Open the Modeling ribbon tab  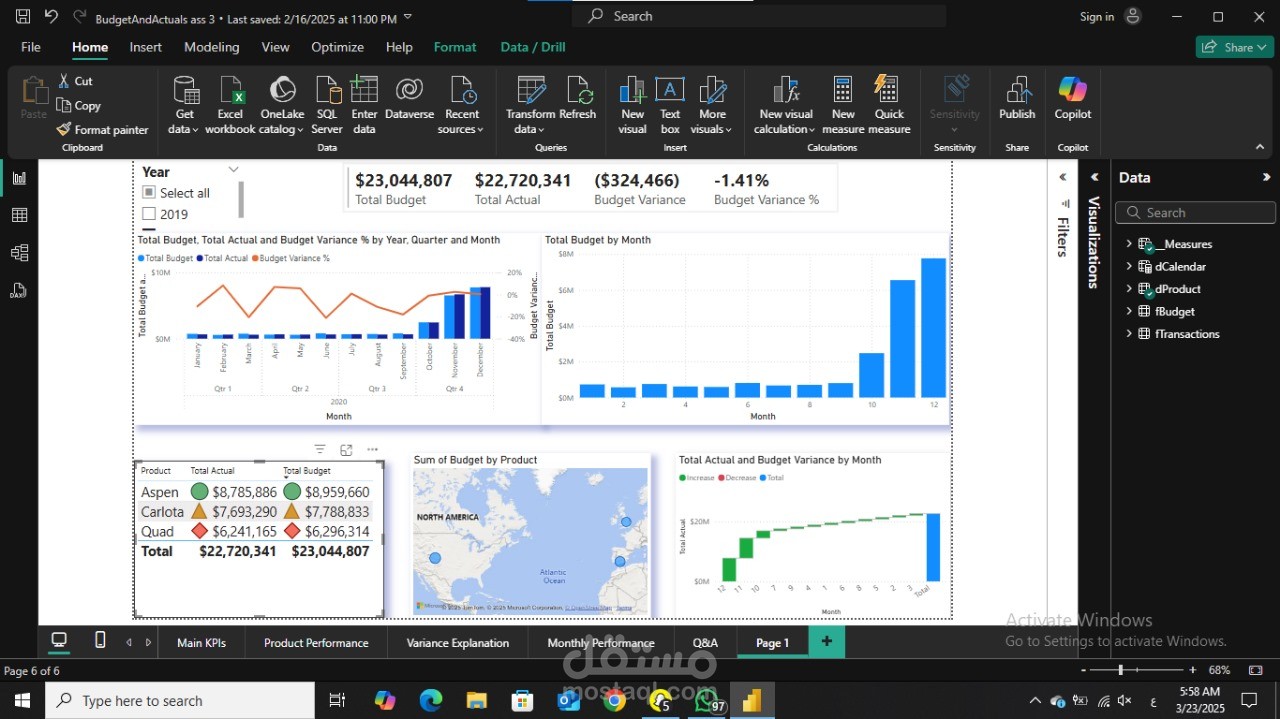coord(212,47)
